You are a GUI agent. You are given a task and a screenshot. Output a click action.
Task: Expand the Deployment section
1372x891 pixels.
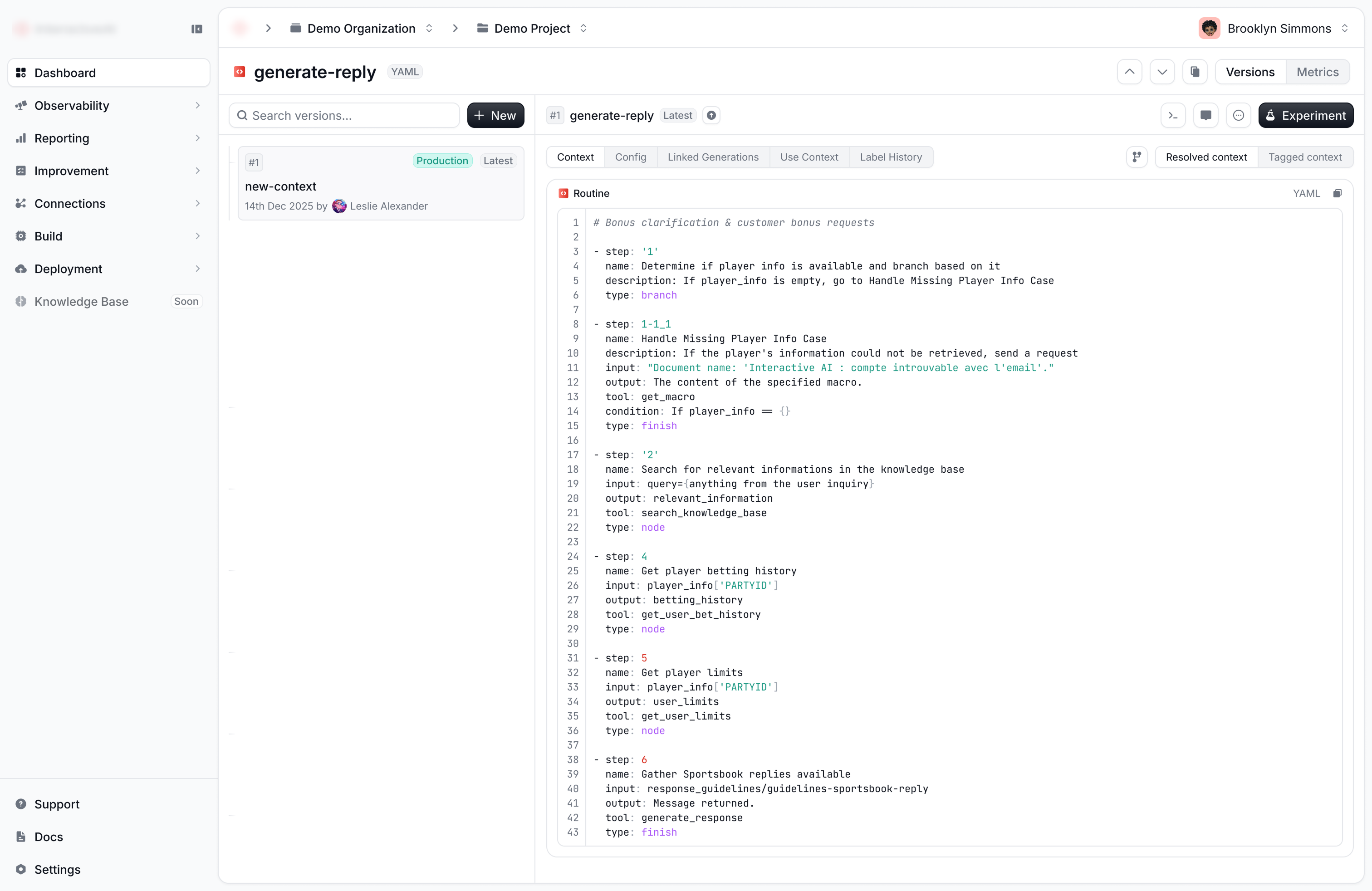point(108,269)
